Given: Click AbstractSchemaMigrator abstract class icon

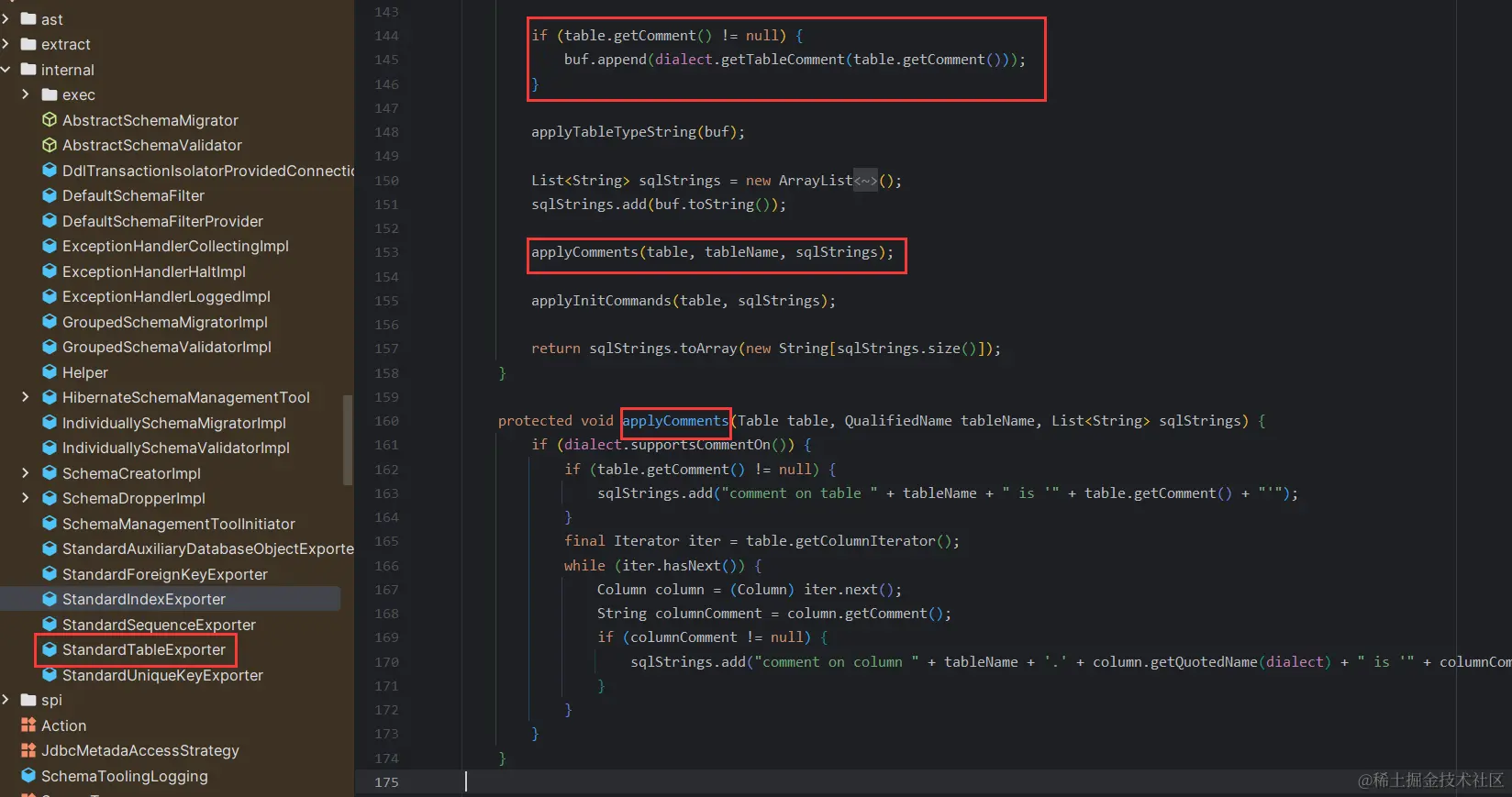Looking at the screenshot, I should [x=50, y=120].
